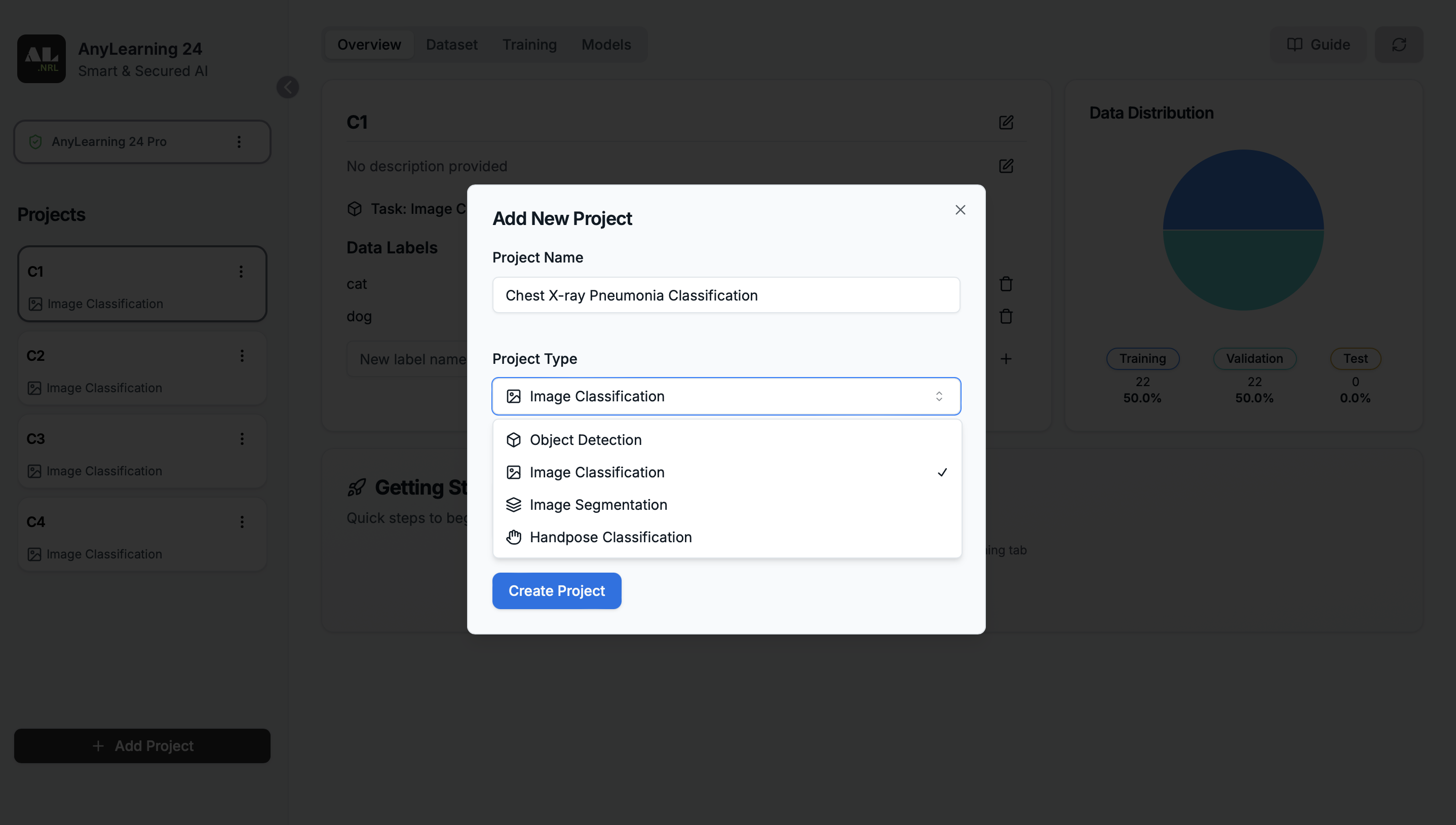Viewport: 1456px width, 825px height.
Task: Click the Project Name input field
Action: click(x=725, y=294)
